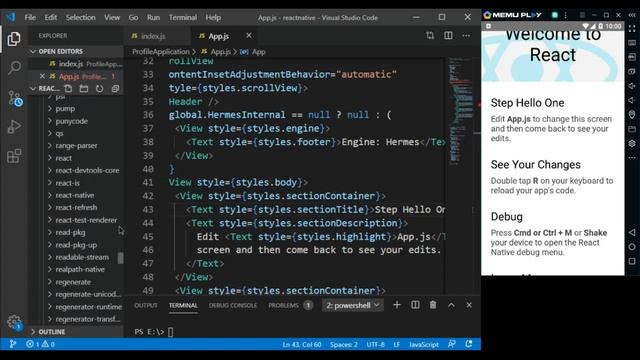Image resolution: width=640 pixels, height=360 pixels.
Task: Click the explorer tree scrollbar thumb
Action: pos(120,258)
